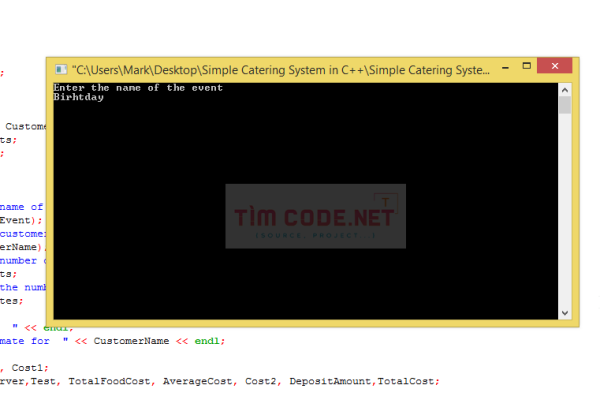The image size is (600, 400).
Task: Click "TotalFoodCost," in the code editor
Action: 111,381
